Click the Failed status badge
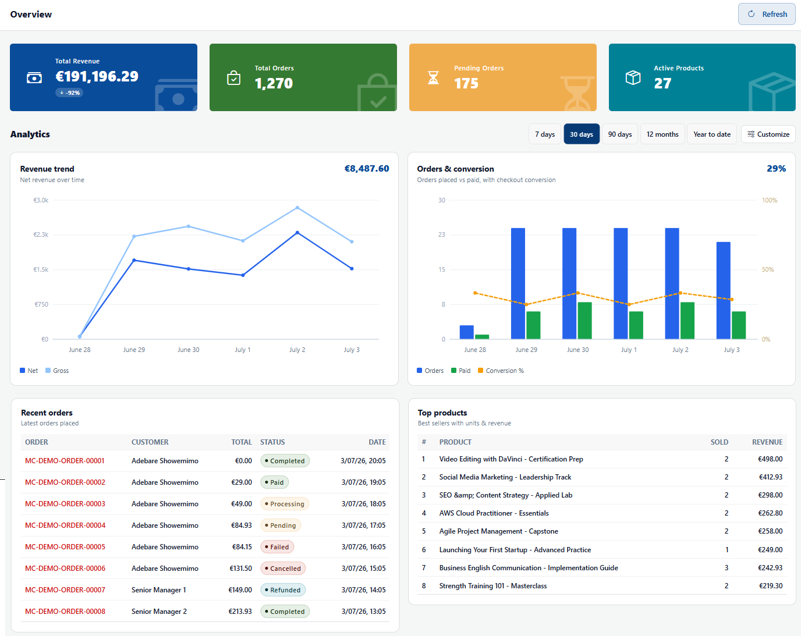 coord(277,547)
